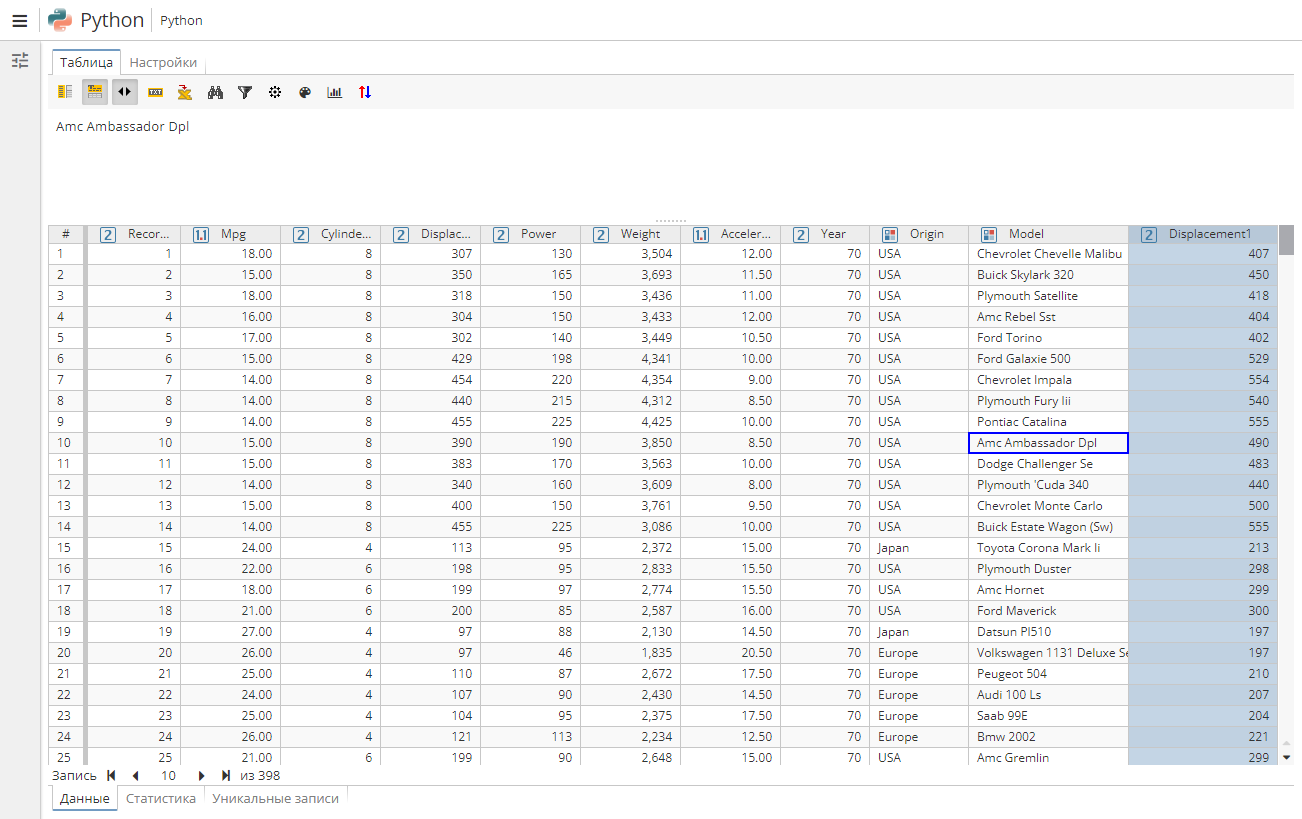1302x819 pixels.
Task: Select the cell Ford Galaxie 500
Action: click(x=1048, y=359)
